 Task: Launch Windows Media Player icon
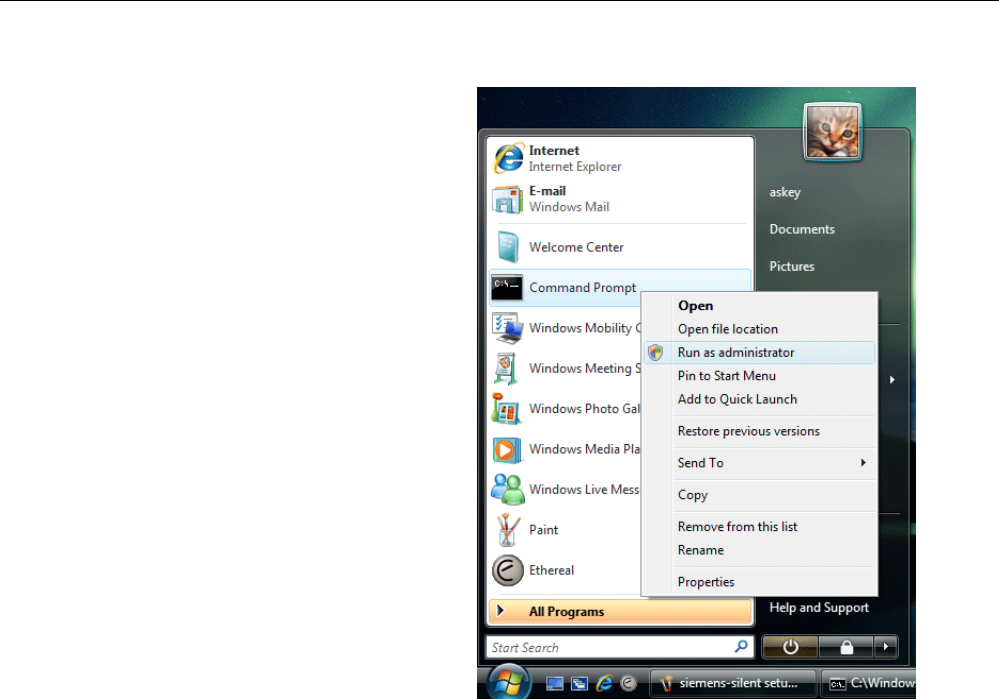tap(507, 450)
